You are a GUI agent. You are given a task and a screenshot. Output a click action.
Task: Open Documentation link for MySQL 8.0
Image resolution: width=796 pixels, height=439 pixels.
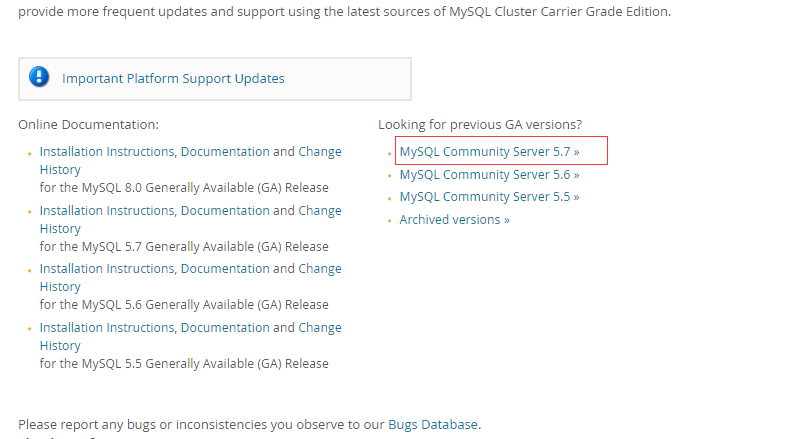pyautogui.click(x=225, y=152)
